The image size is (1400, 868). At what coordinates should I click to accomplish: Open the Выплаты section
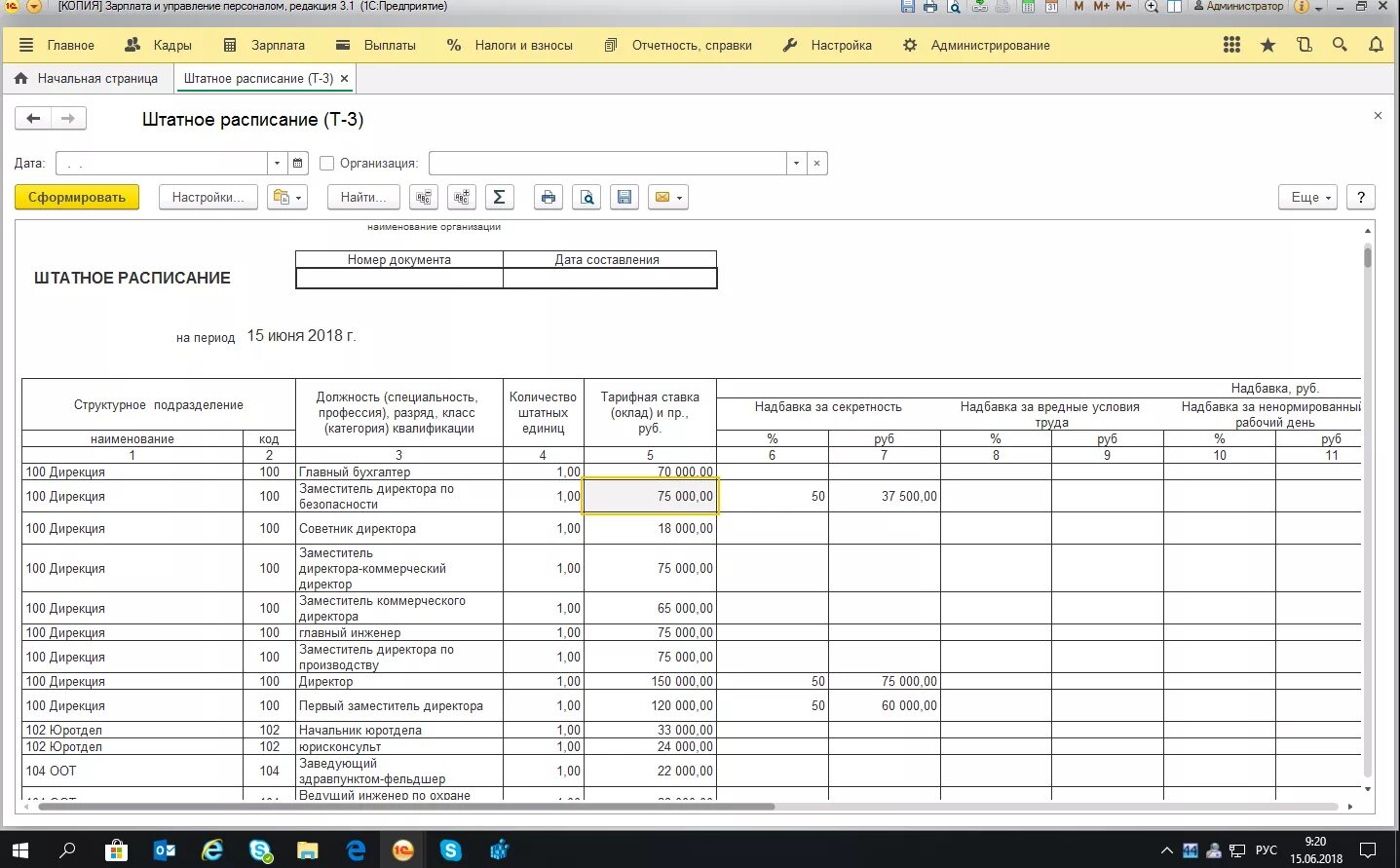376,45
